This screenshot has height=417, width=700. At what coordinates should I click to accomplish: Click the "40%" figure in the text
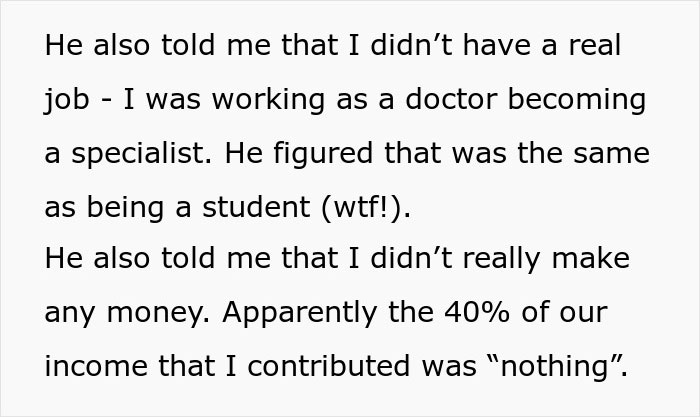476,312
